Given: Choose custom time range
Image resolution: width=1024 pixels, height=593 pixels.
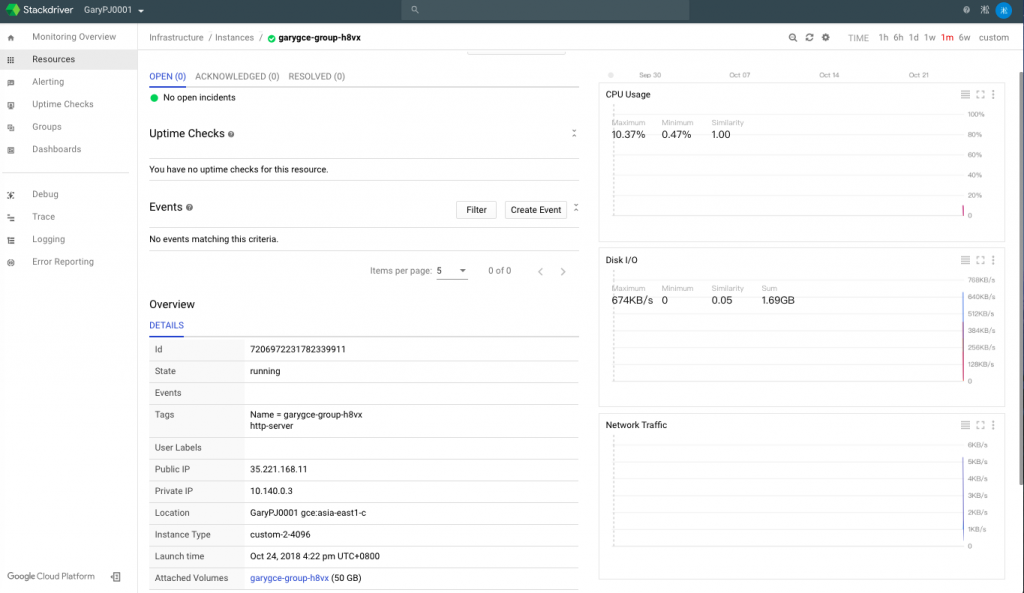Looking at the screenshot, I should pyautogui.click(x=993, y=37).
